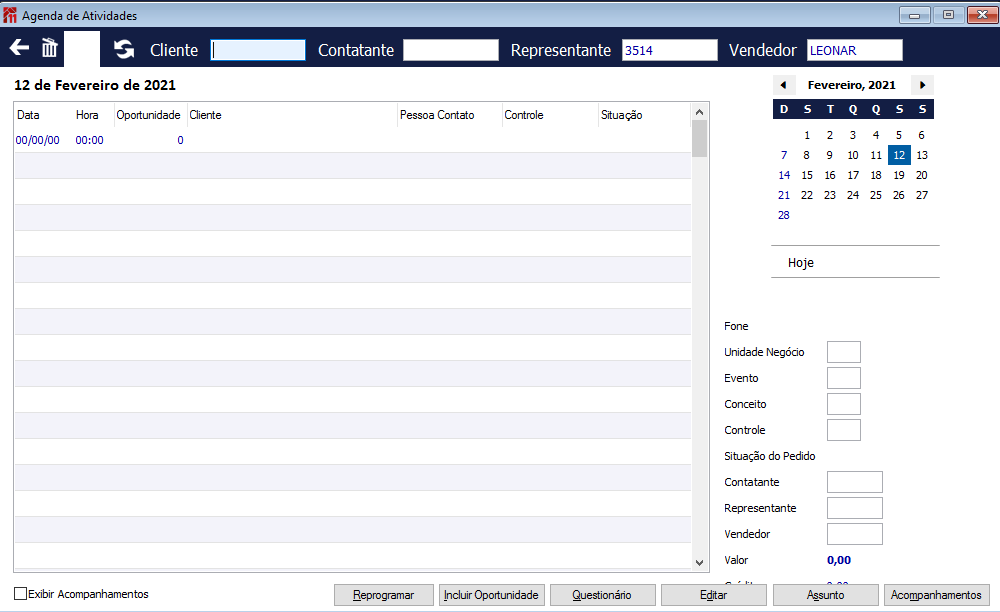Screen dimensions: 1000x612
Task: Click the Assunto button
Action: [825, 595]
